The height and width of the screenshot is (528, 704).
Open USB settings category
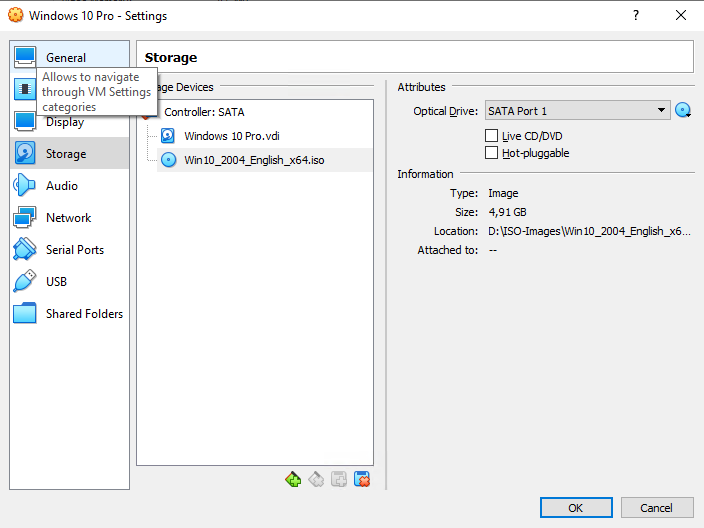(x=70, y=282)
